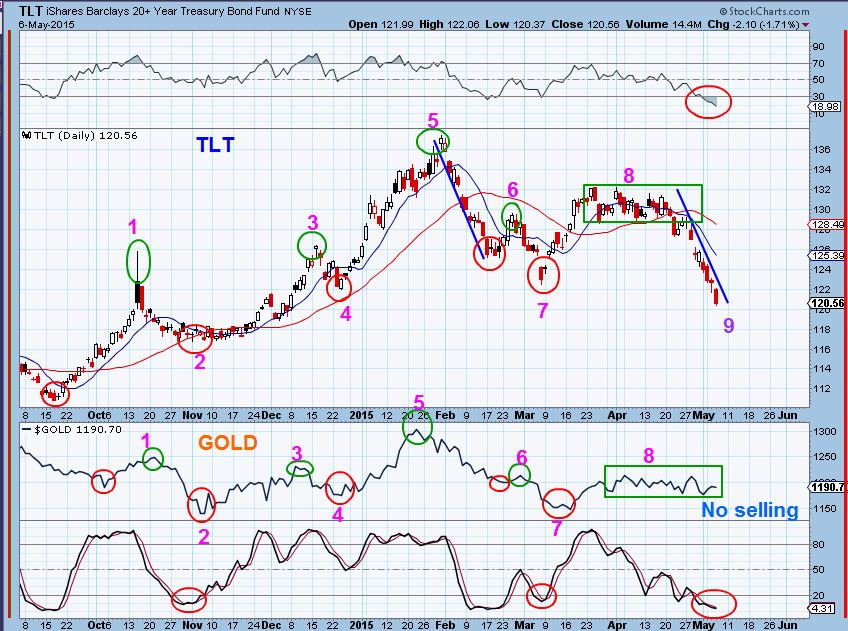
Task: Click the 80 level on the stochastic axis
Action: (819, 544)
